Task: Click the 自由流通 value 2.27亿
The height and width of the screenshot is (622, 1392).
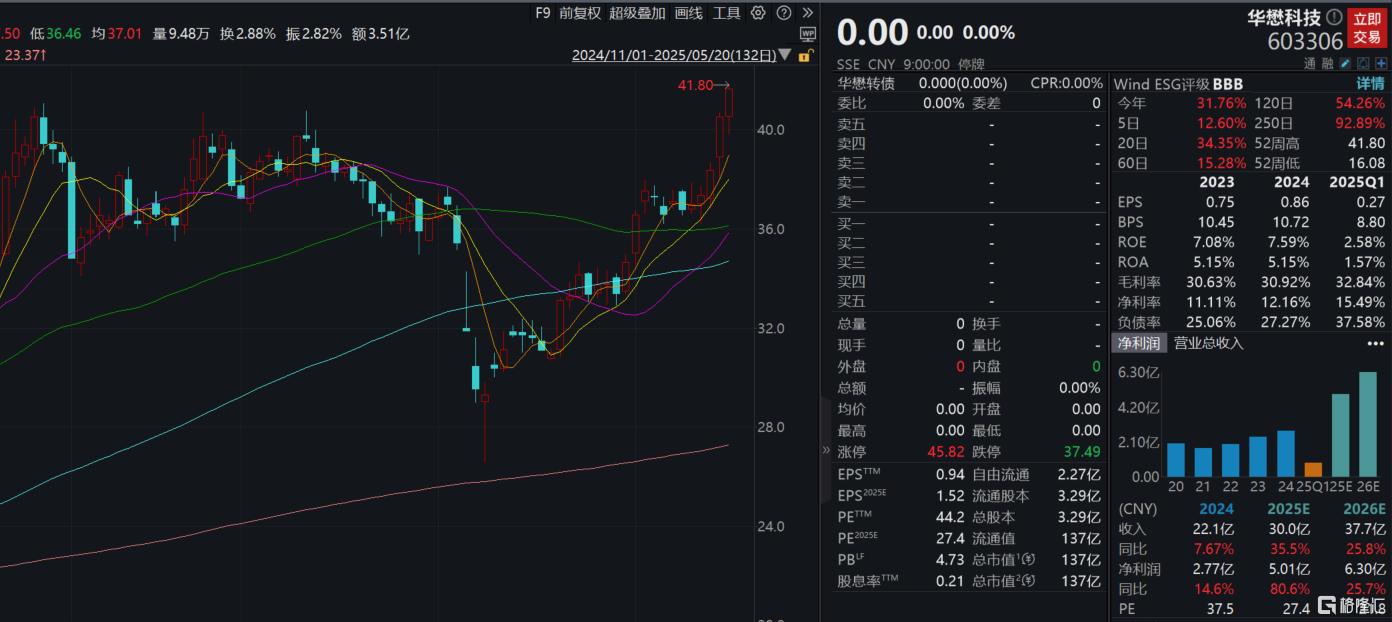Action: coord(1079,474)
